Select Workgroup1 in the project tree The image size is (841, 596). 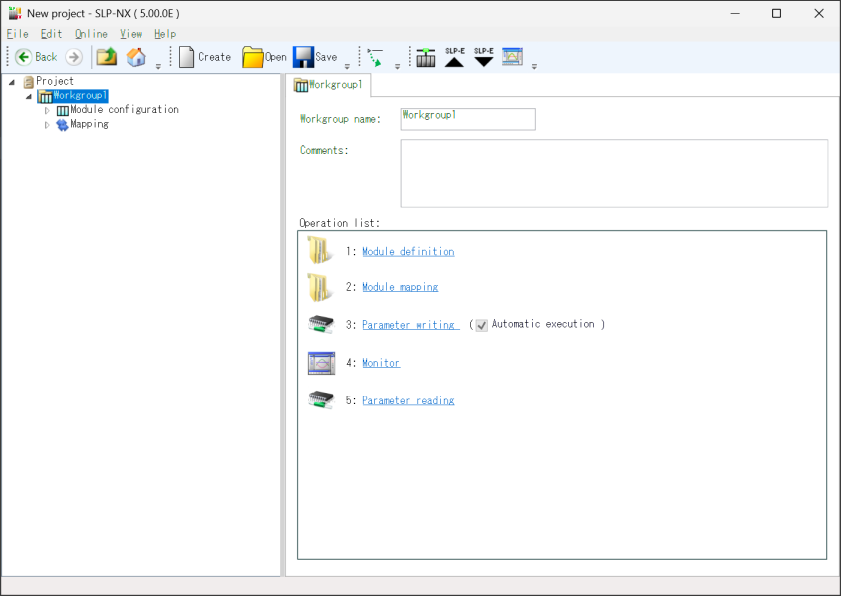[80, 96]
